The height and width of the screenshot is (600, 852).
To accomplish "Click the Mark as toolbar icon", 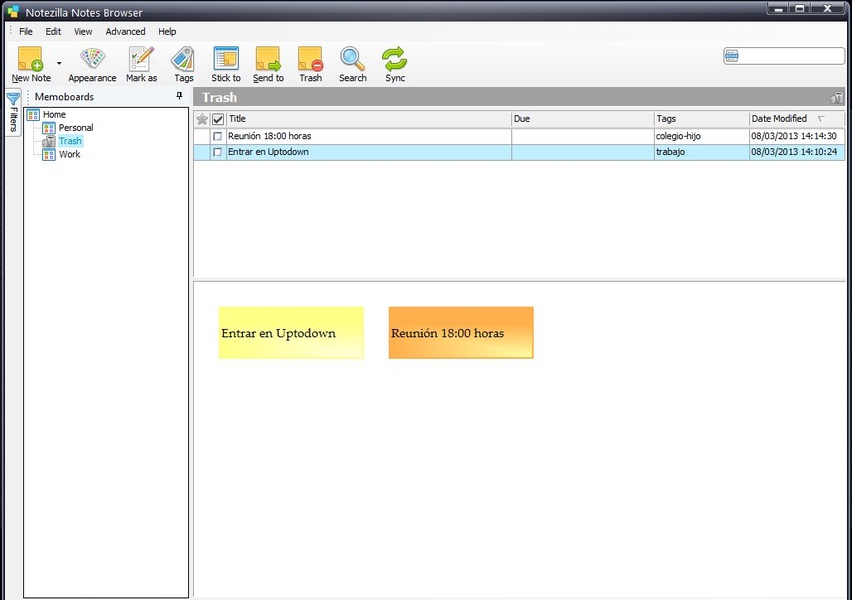I will coord(141,59).
